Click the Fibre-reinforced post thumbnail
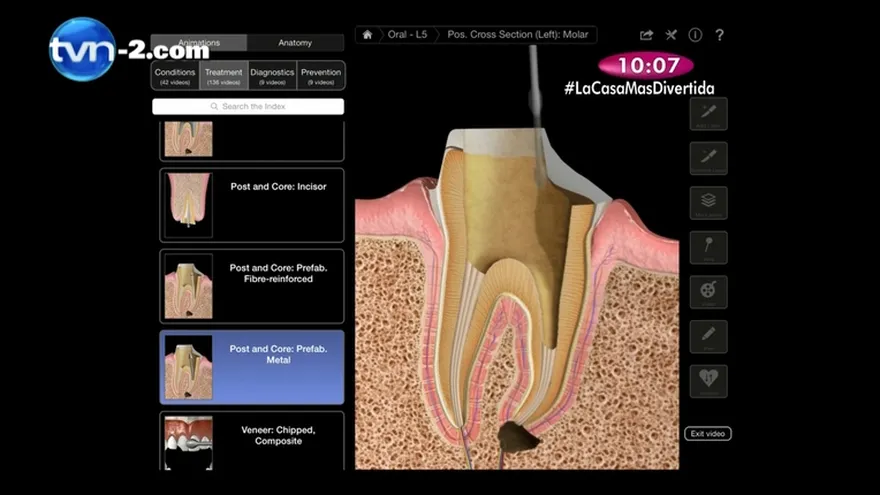 point(189,286)
